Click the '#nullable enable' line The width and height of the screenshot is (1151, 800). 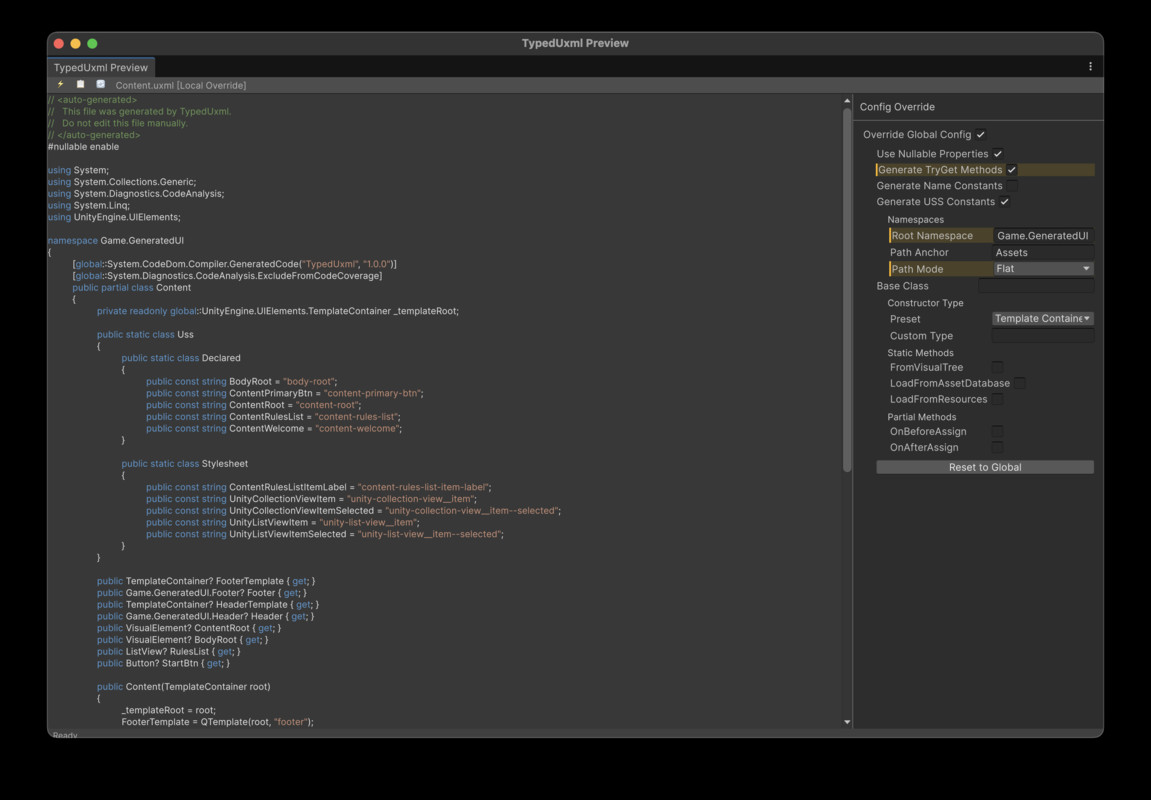pyautogui.click(x=83, y=147)
